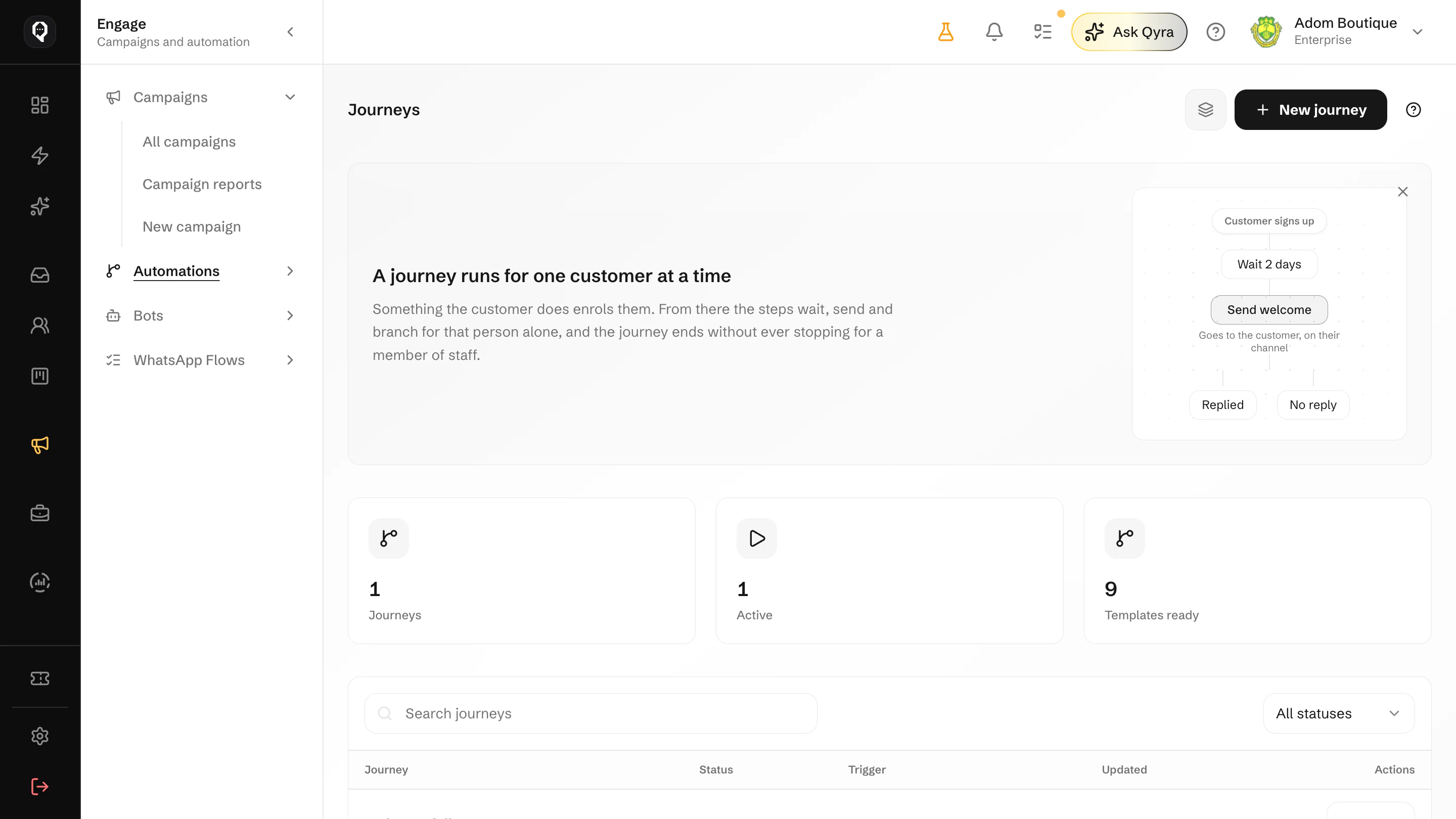The width and height of the screenshot is (1456, 819).
Task: Expand the Automations submenu
Action: [x=291, y=271]
